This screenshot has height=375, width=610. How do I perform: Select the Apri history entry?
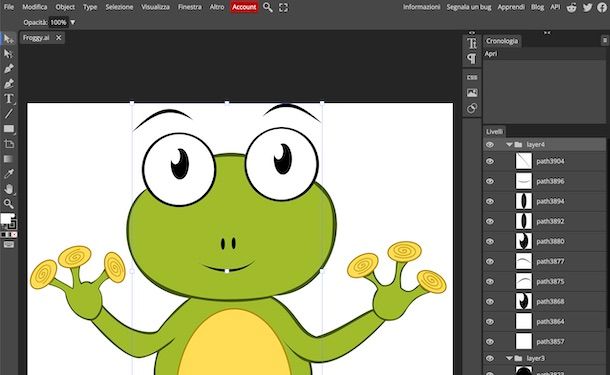point(545,54)
